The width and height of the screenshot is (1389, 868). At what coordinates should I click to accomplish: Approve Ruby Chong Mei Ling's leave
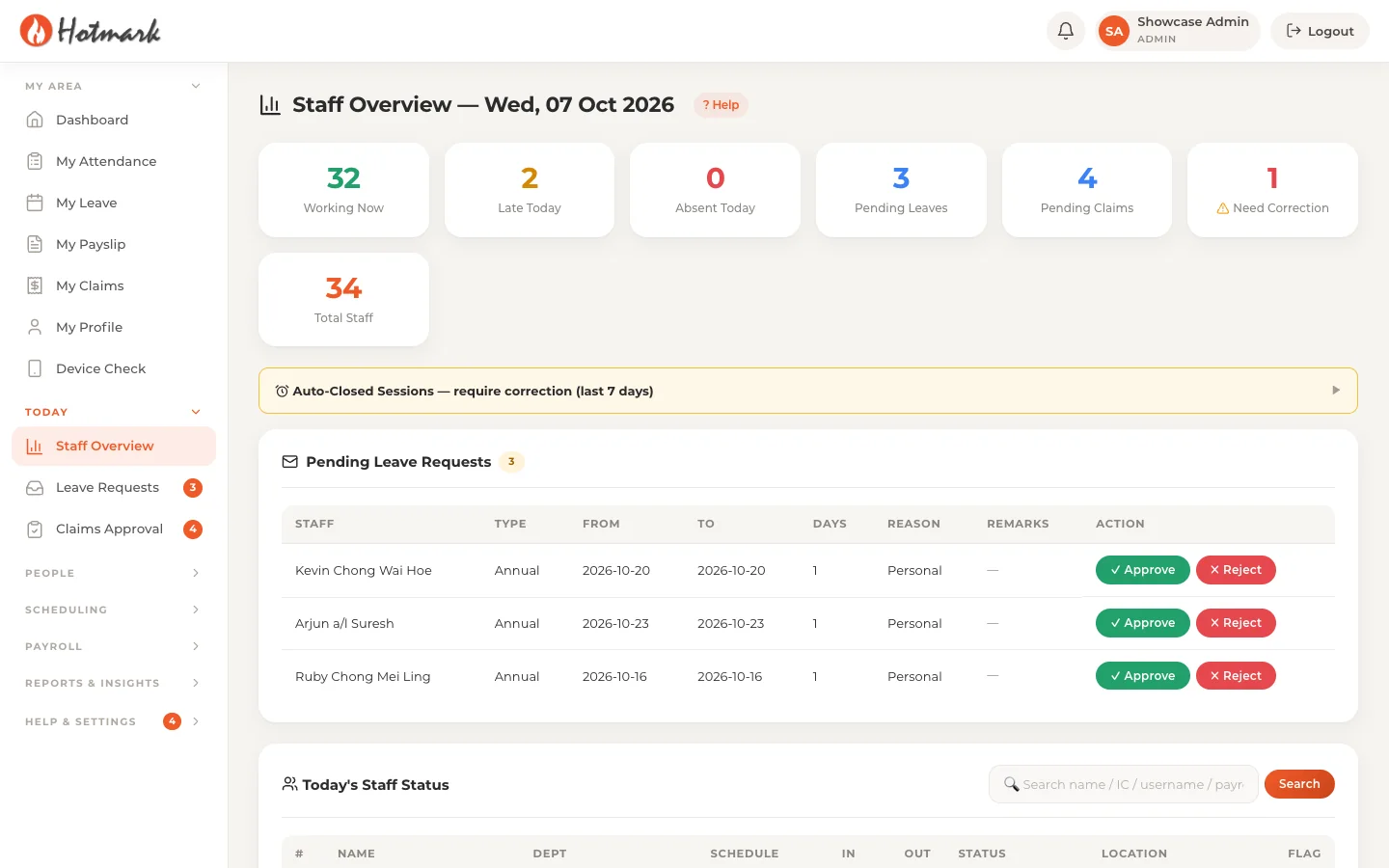tap(1142, 676)
